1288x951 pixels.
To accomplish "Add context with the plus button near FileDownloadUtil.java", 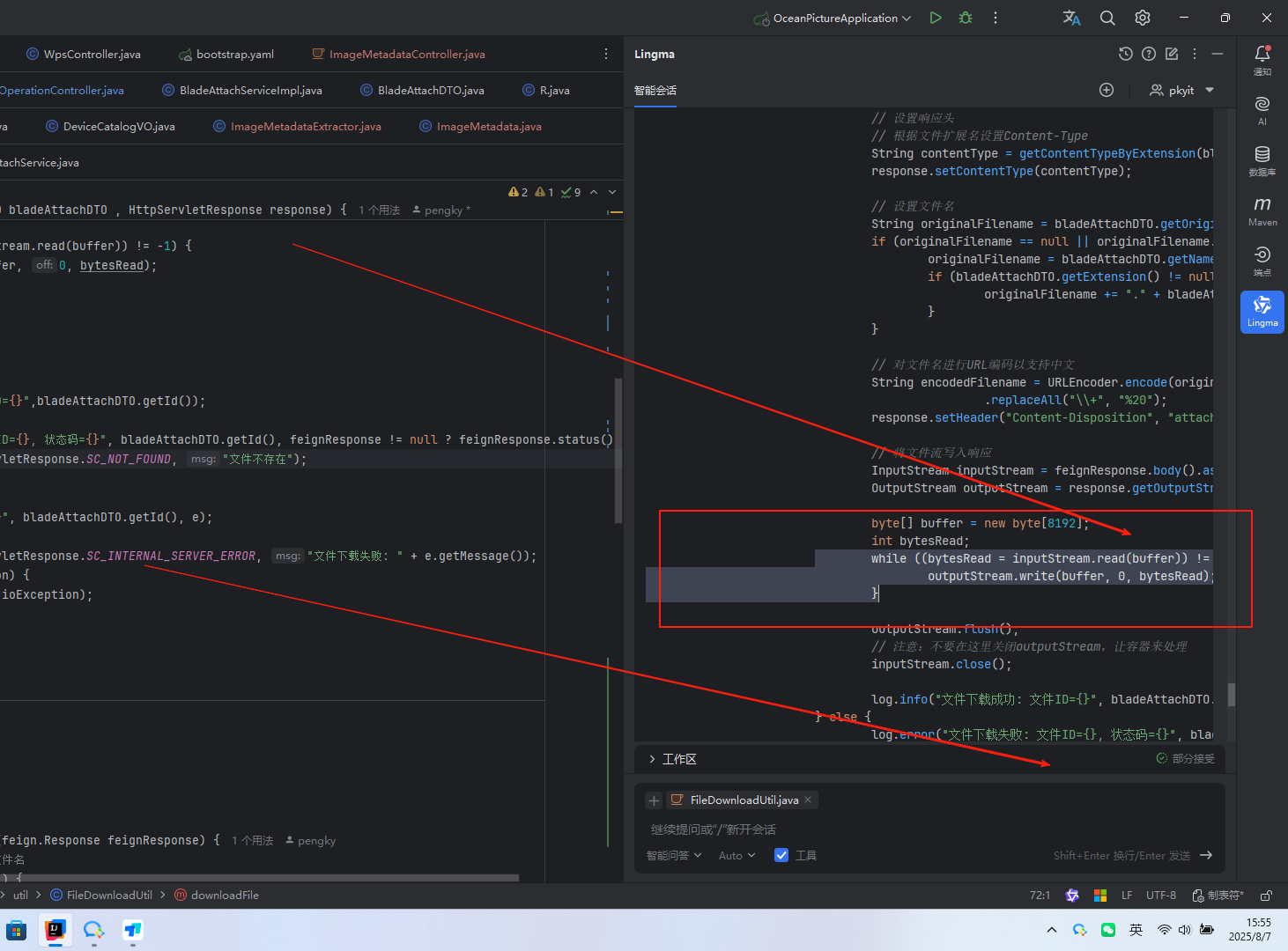I will [654, 800].
